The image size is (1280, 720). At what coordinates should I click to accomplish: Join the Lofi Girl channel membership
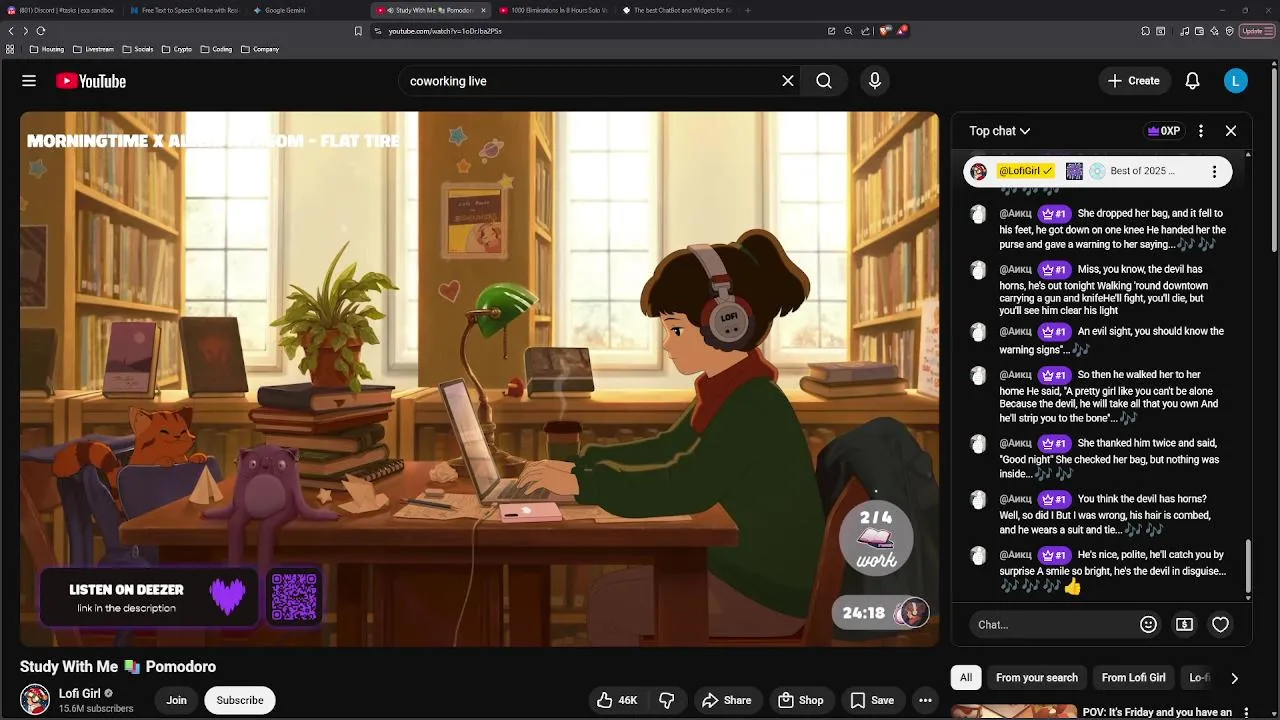177,700
